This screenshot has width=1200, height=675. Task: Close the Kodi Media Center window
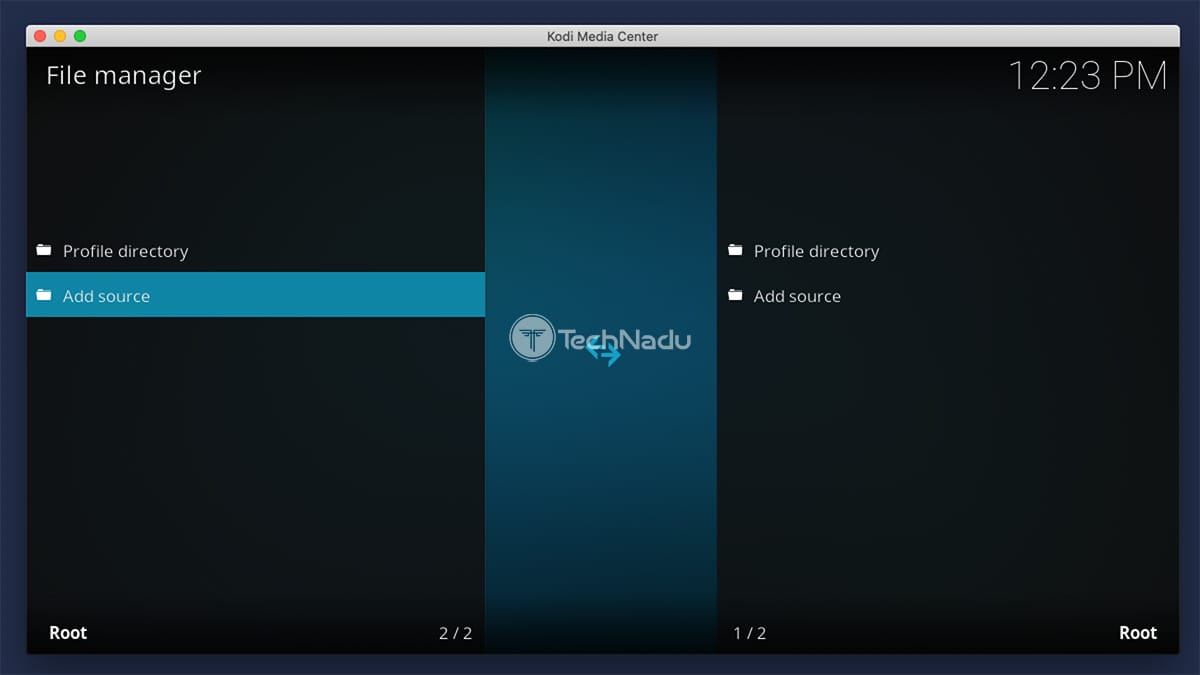pyautogui.click(x=40, y=36)
